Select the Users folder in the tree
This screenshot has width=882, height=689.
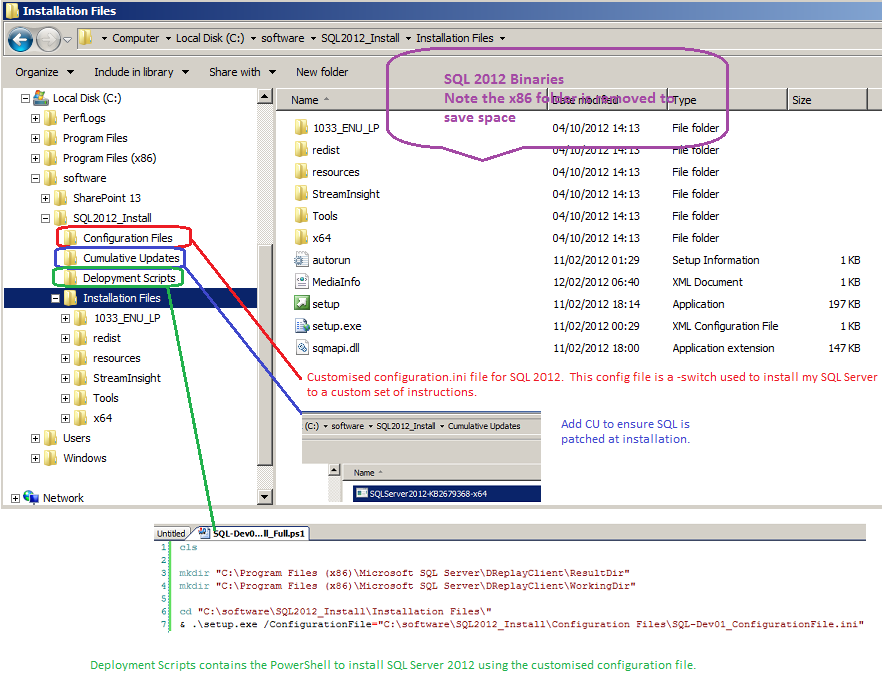(x=76, y=438)
